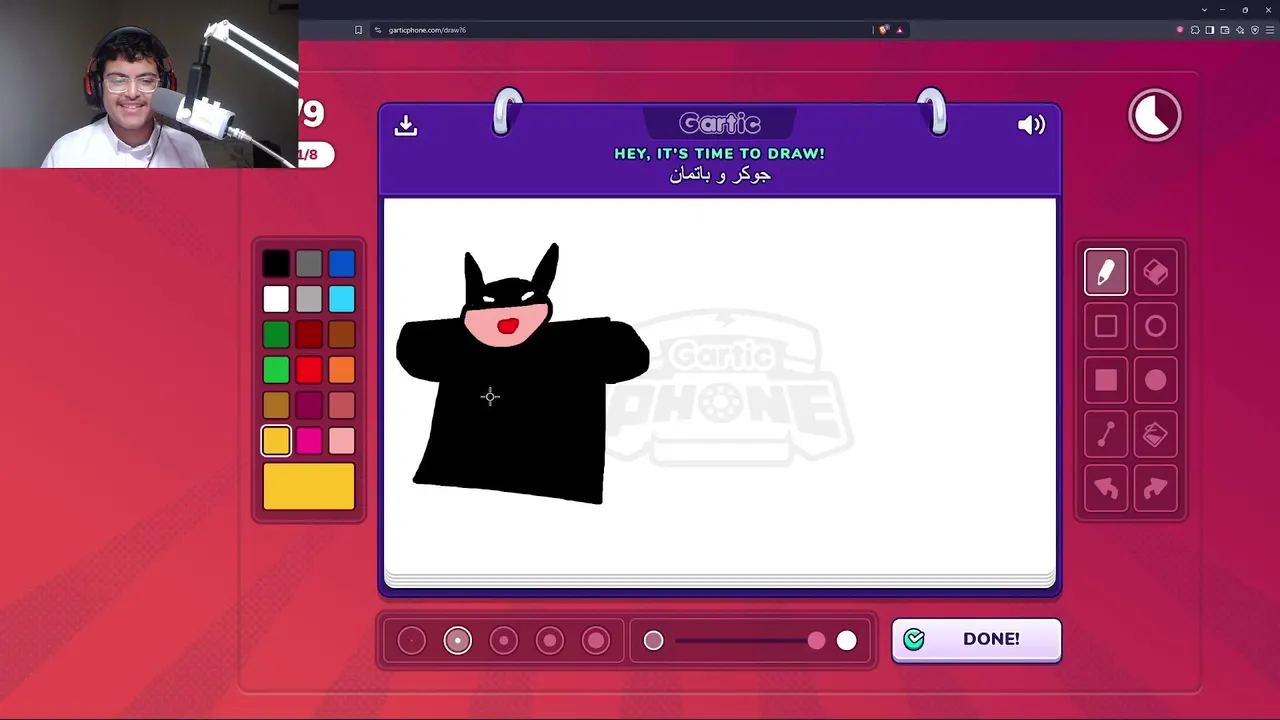Screen dimensions: 1280x720
Task: Pick the hot pink color swatch
Action: [x=309, y=441]
